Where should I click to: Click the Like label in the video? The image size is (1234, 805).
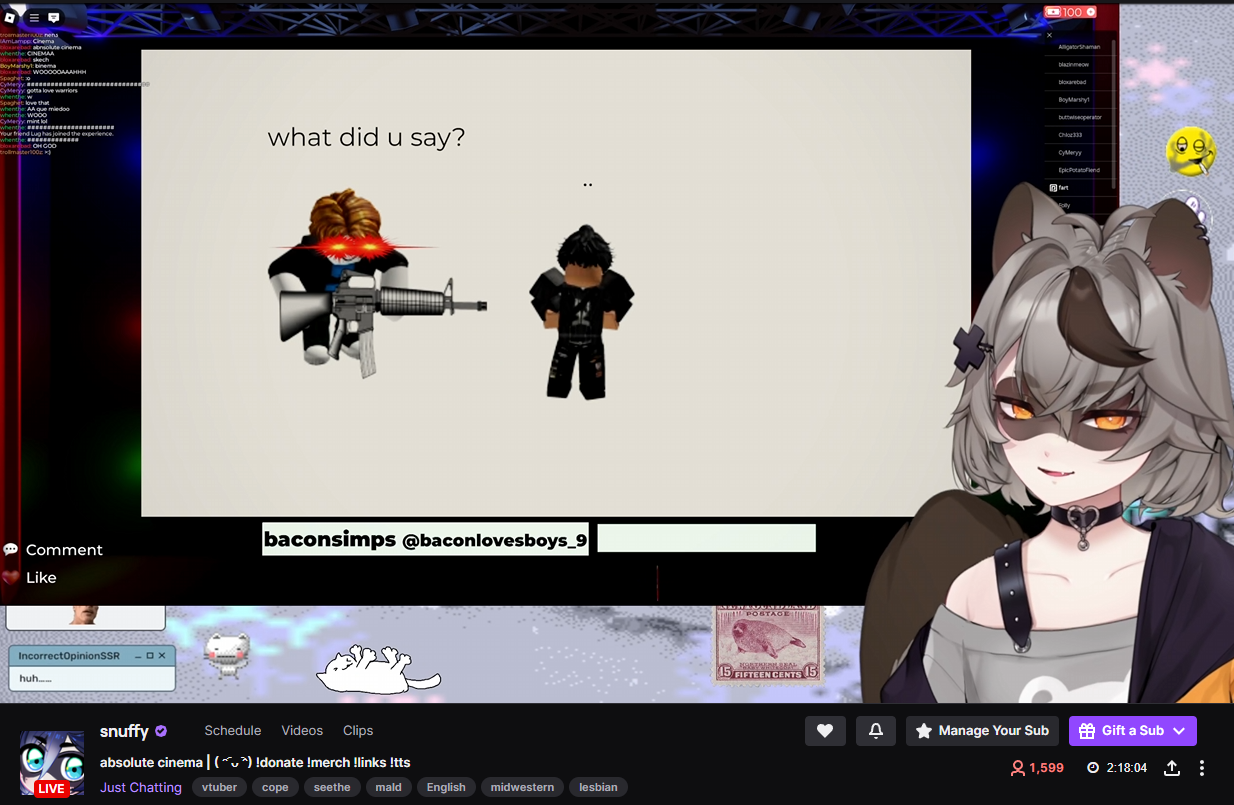coord(41,578)
